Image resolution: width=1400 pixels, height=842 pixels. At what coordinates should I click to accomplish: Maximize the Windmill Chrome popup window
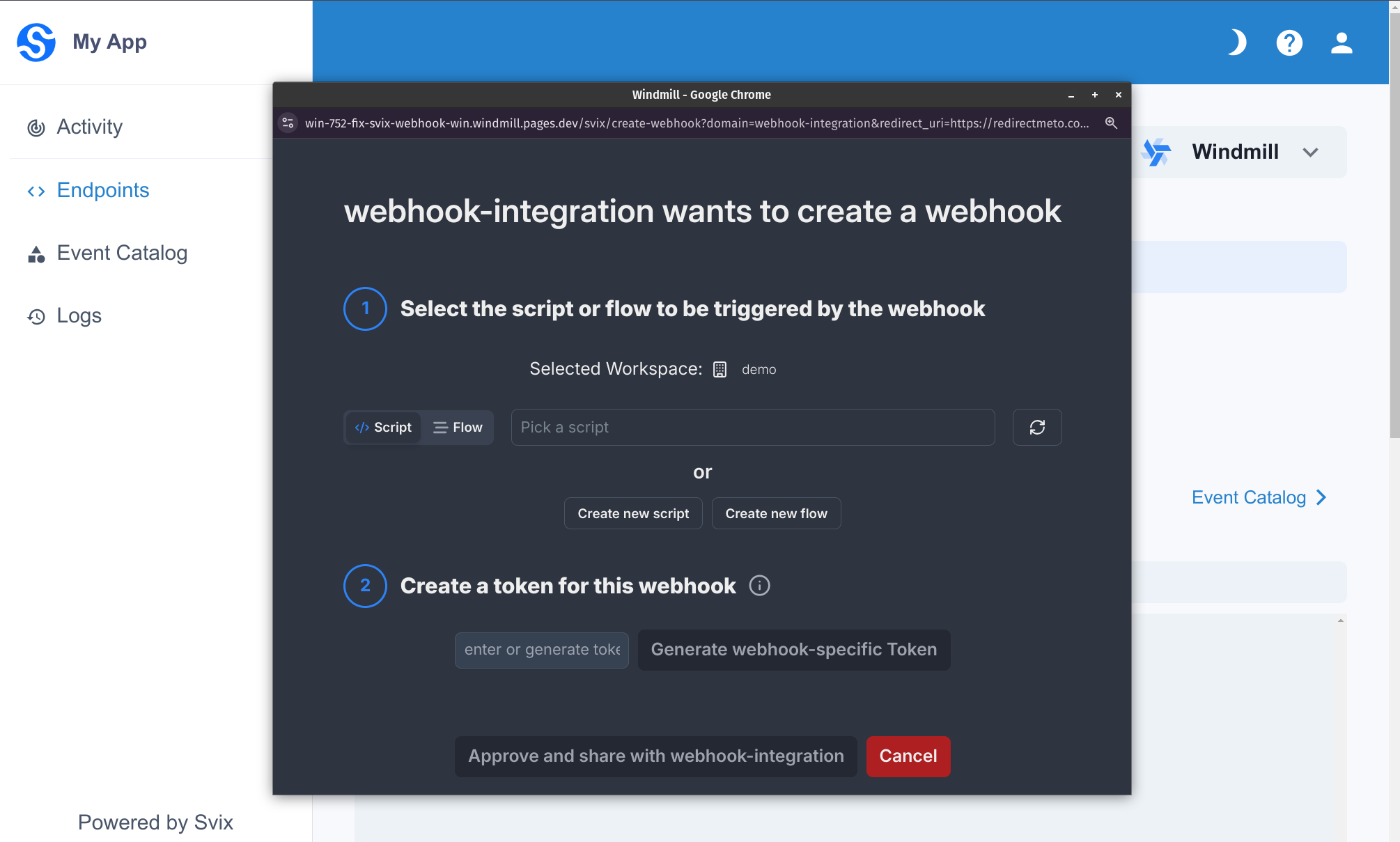(1095, 95)
